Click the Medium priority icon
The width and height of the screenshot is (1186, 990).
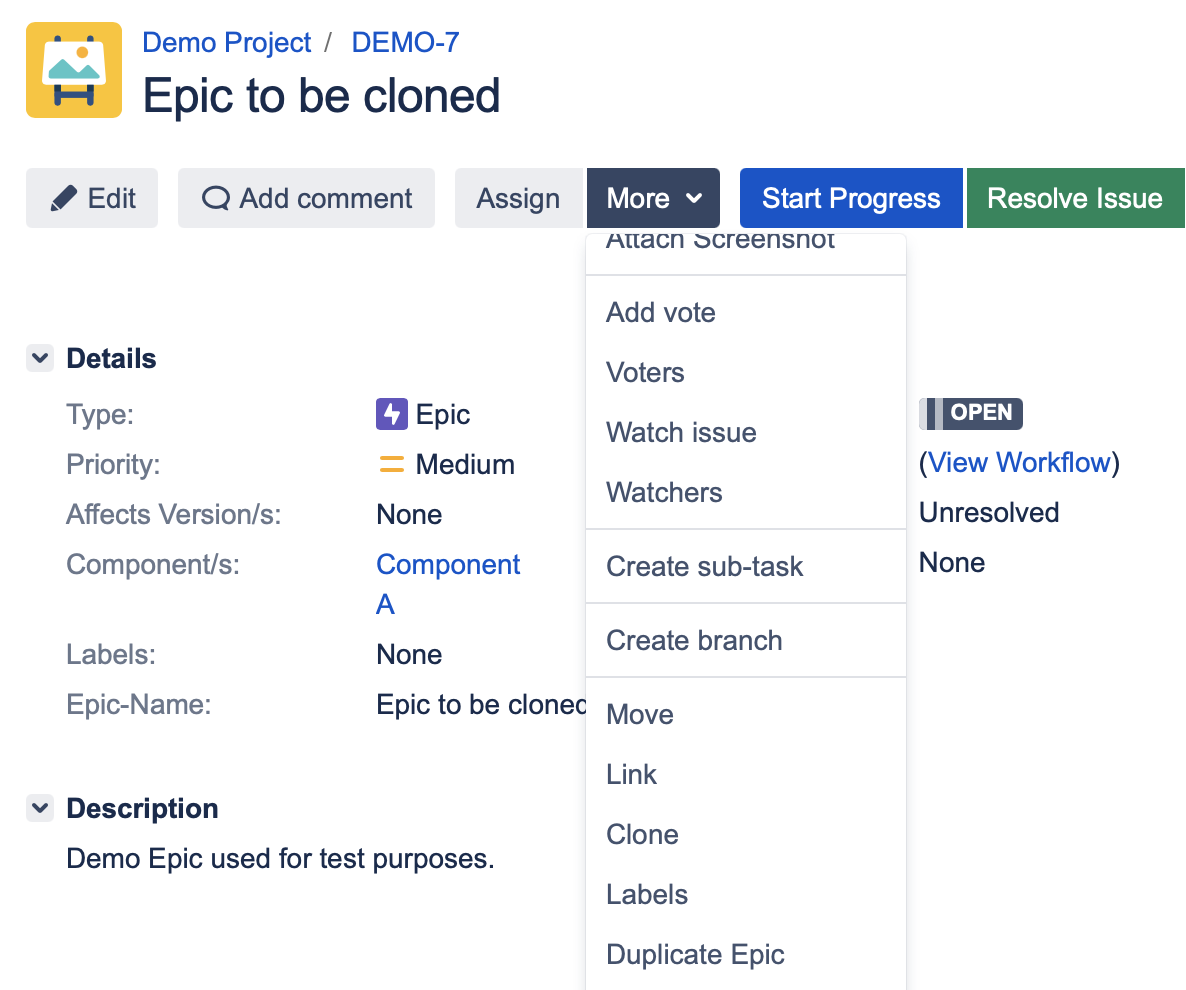click(x=391, y=464)
